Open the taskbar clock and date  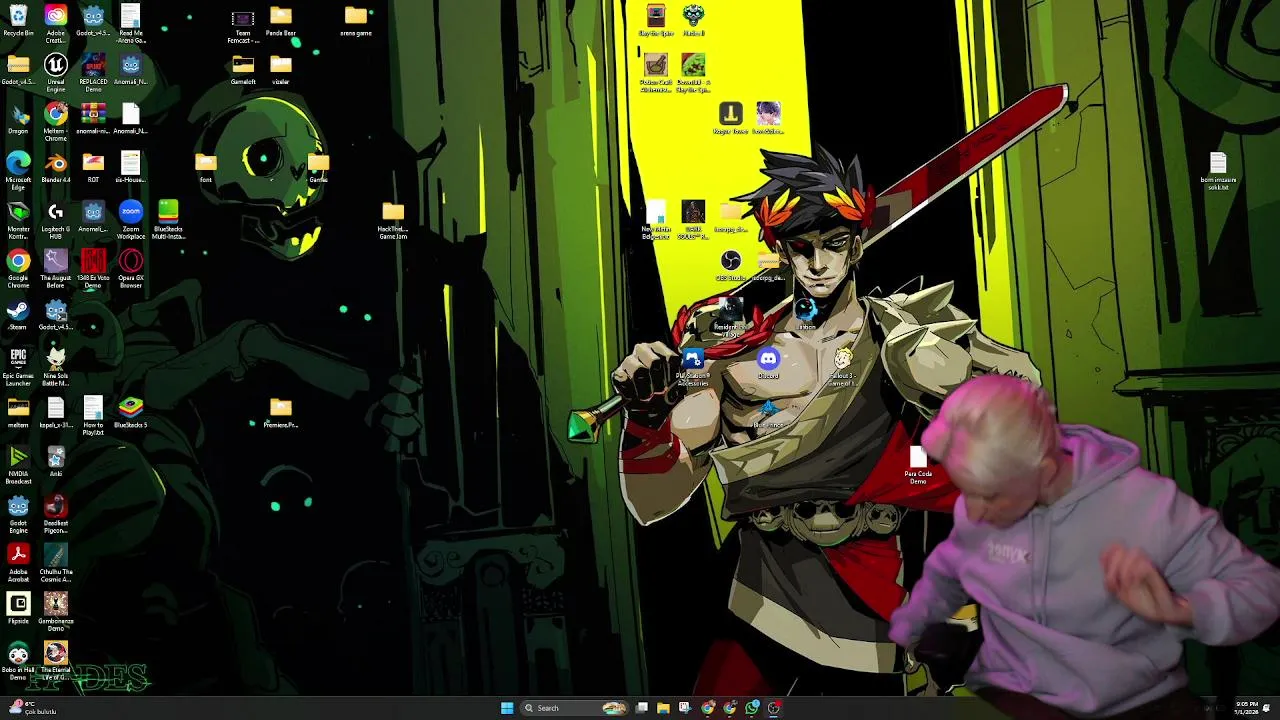coord(1246,708)
